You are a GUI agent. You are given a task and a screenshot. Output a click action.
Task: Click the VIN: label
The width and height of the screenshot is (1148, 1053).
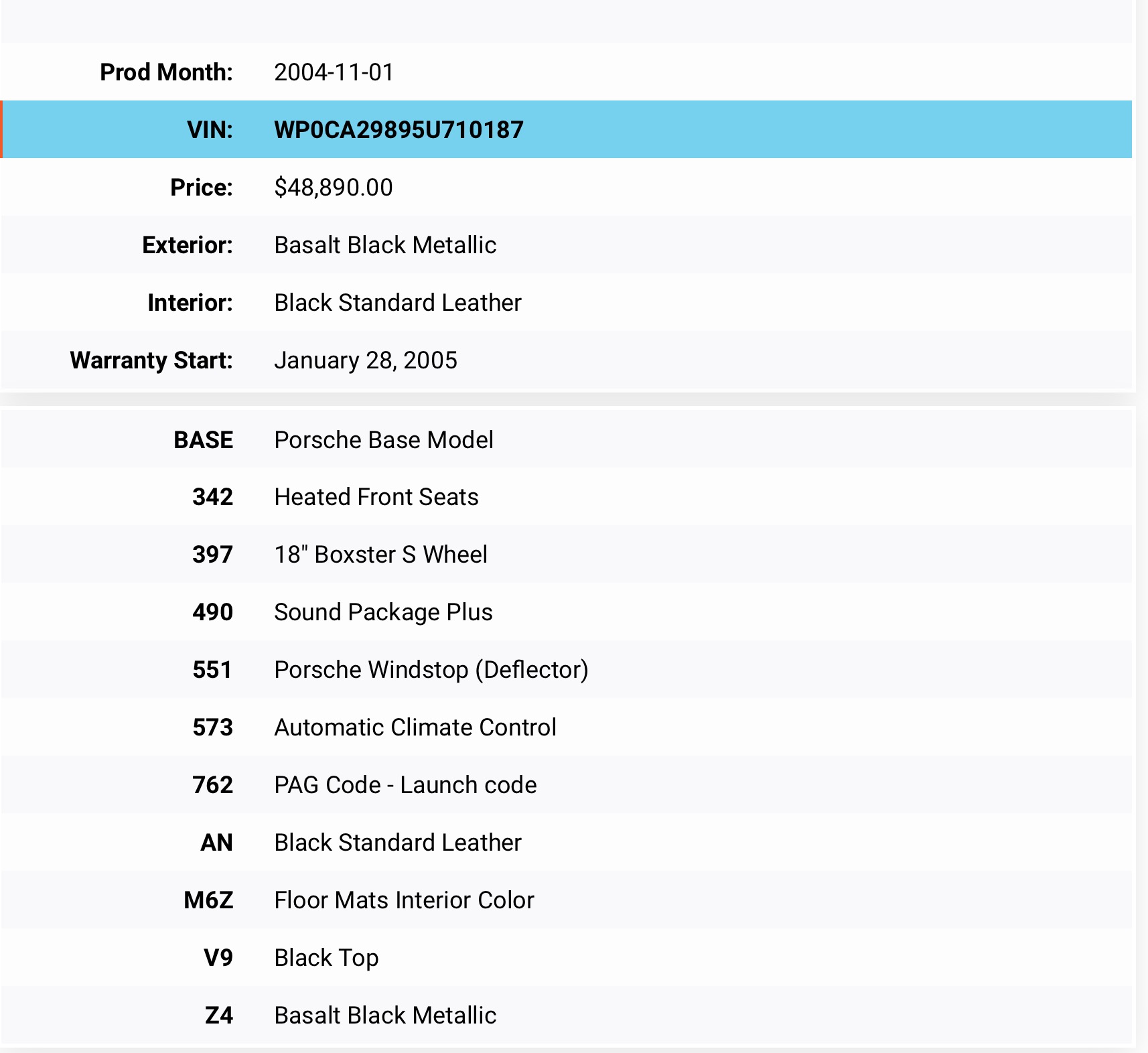pos(210,130)
